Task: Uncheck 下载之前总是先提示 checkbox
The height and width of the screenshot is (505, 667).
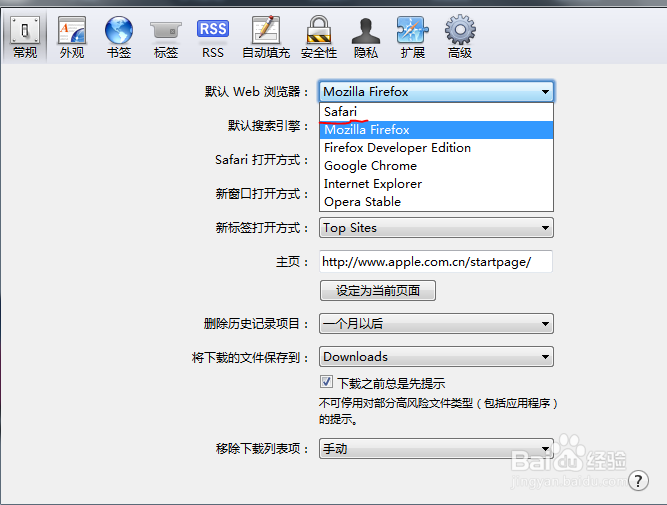Action: (x=326, y=382)
